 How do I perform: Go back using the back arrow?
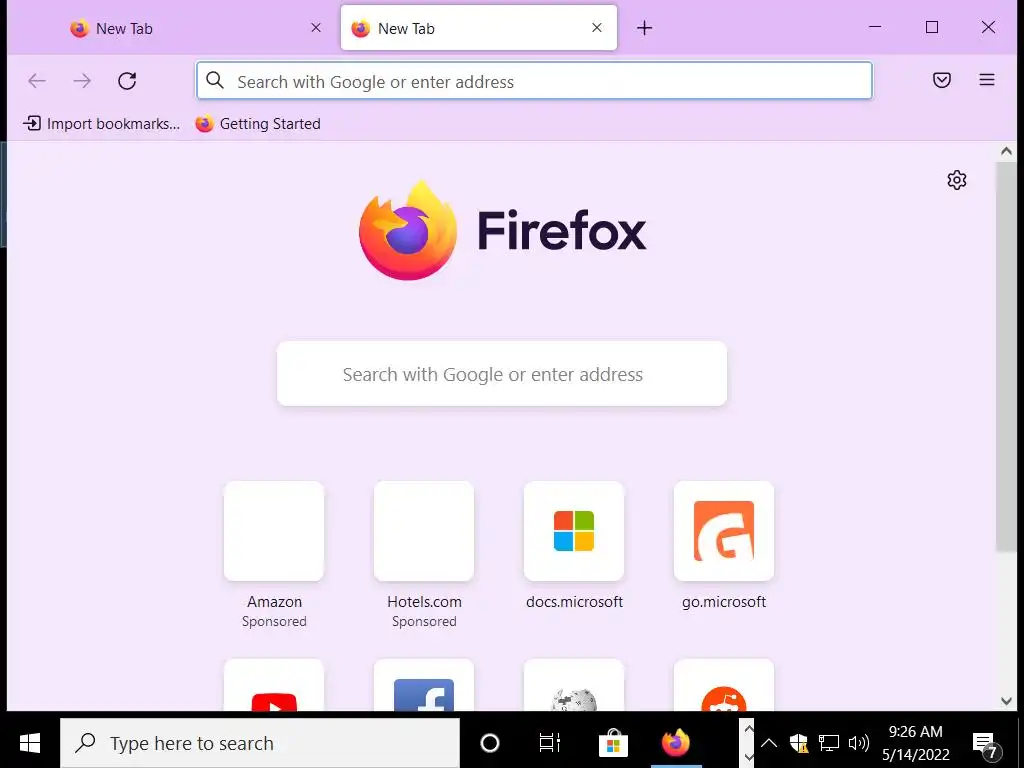click(x=37, y=81)
